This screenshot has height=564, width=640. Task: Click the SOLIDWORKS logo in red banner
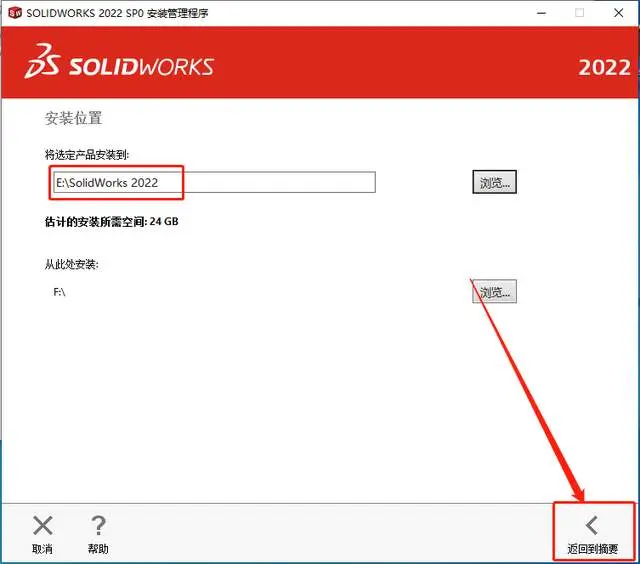pos(119,61)
